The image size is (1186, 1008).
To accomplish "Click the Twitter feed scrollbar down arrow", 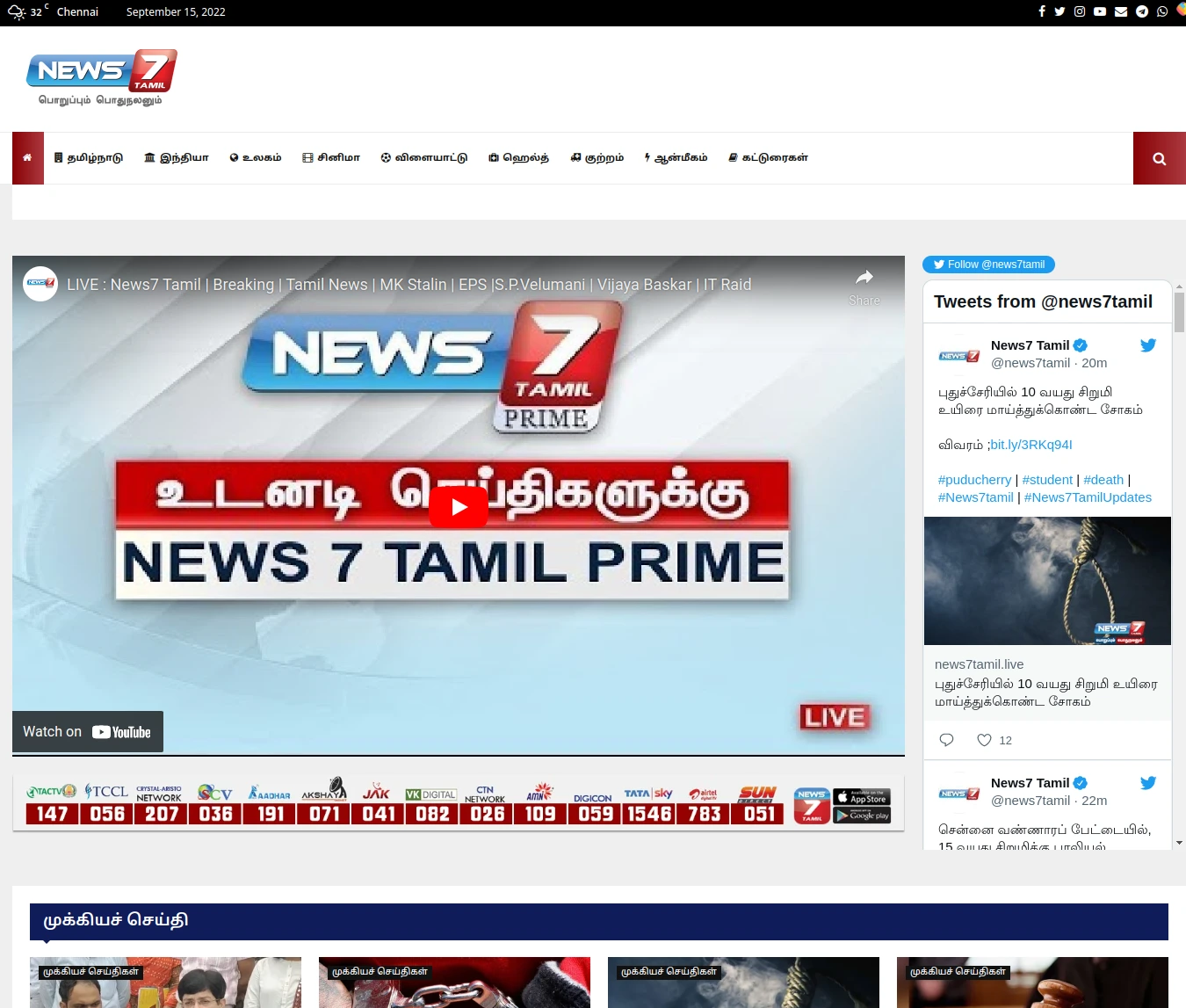I will [1179, 843].
